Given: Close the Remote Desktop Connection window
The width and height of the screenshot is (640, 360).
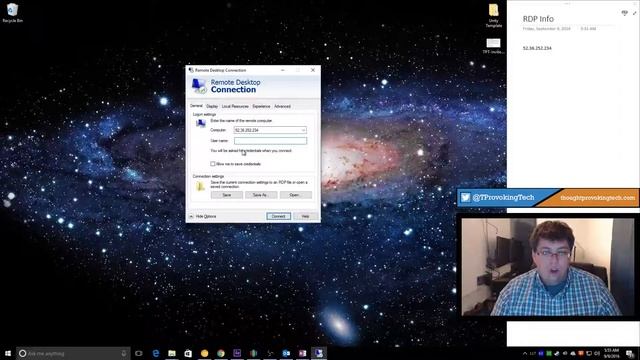Looking at the screenshot, I should pos(313,70).
